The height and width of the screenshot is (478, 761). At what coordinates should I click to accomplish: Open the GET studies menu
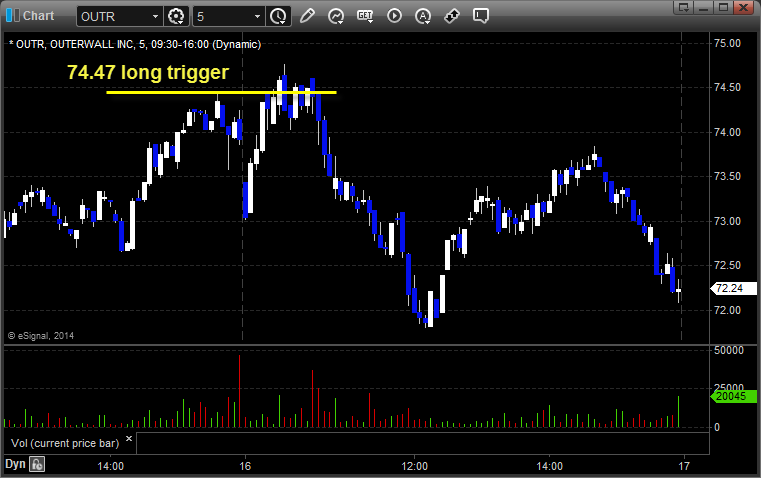pyautogui.click(x=365, y=16)
